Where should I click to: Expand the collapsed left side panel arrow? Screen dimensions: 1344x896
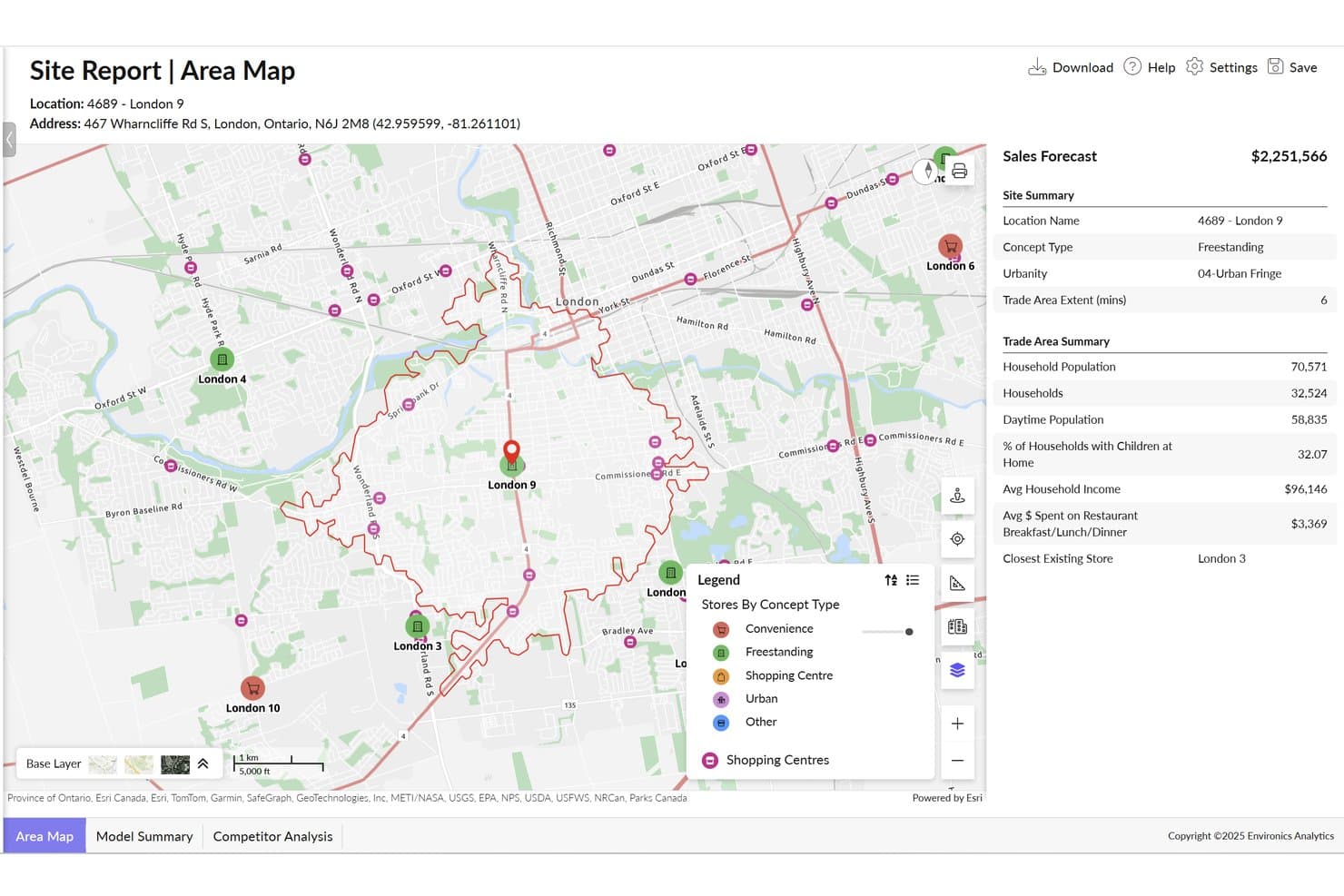[9, 140]
